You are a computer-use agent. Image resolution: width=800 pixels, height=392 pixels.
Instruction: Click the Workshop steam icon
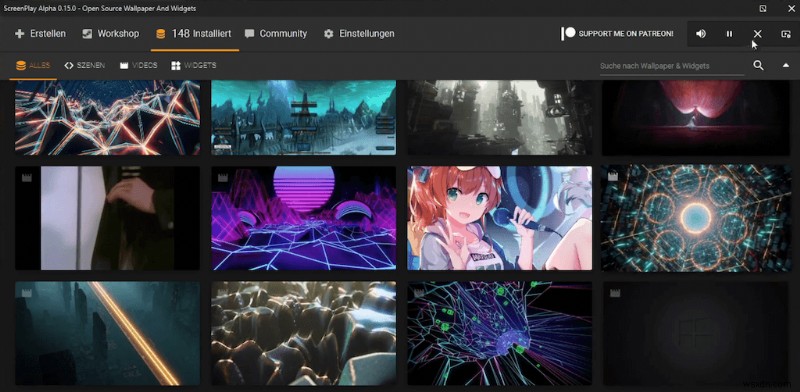coord(87,34)
